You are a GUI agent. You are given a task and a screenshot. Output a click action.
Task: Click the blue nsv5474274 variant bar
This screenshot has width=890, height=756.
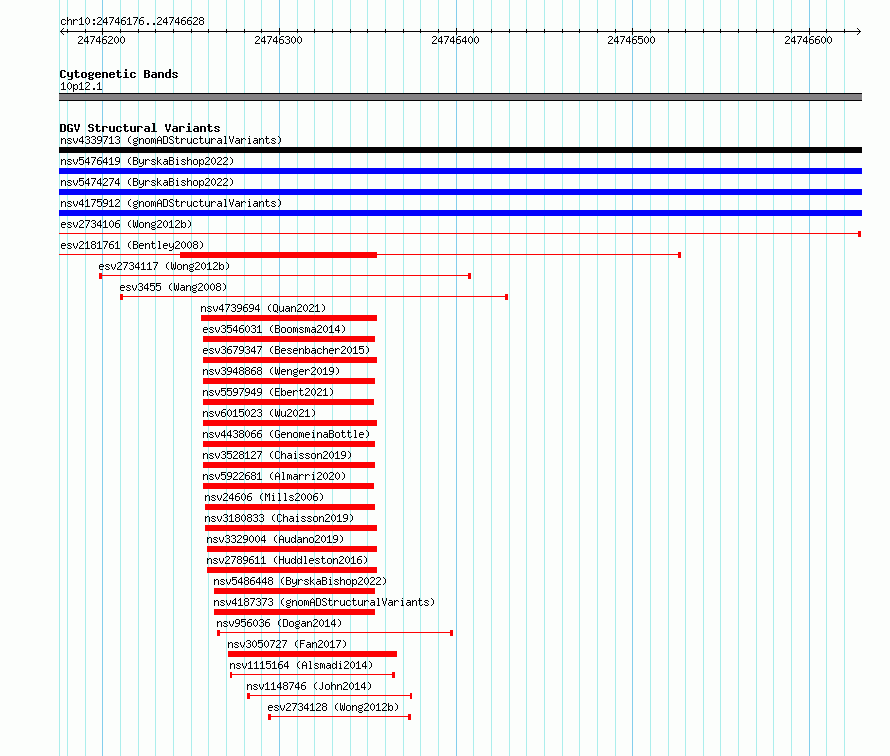460,192
